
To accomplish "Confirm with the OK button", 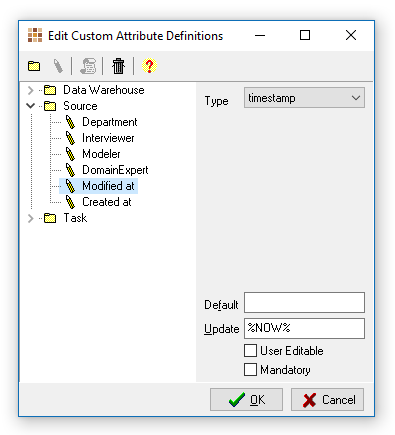I will pos(246,399).
